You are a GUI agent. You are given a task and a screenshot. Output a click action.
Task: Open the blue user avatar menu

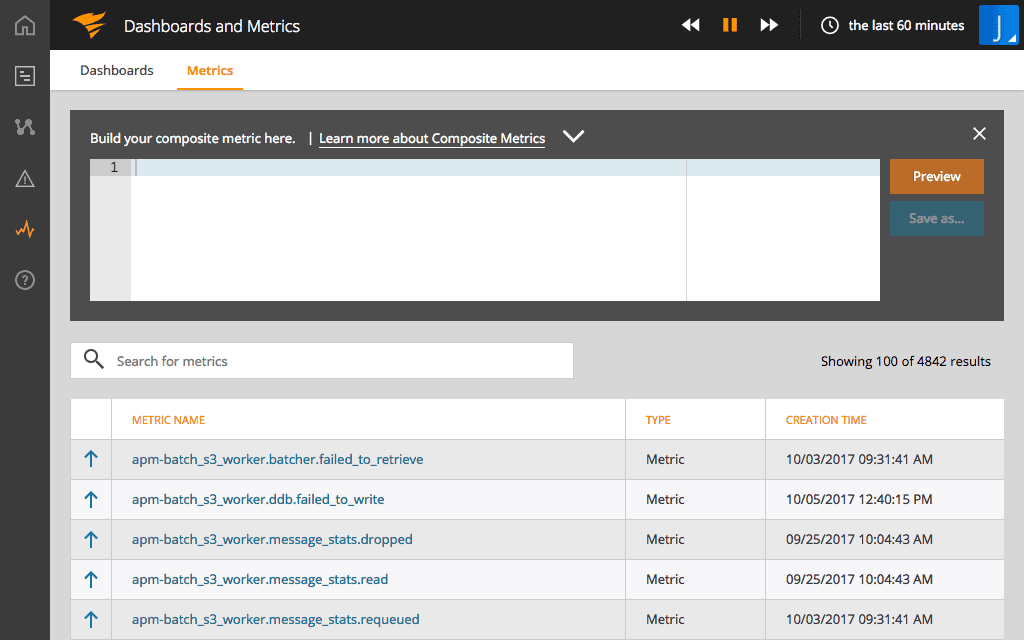coord(998,25)
